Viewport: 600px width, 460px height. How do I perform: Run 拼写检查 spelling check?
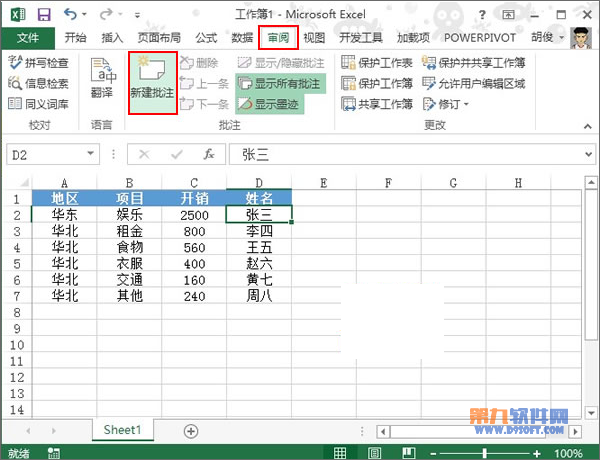pos(39,62)
